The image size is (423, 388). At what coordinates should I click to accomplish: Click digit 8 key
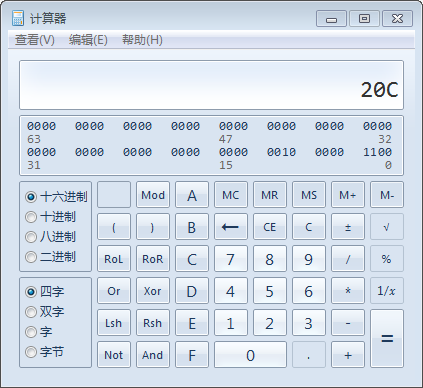point(270,259)
